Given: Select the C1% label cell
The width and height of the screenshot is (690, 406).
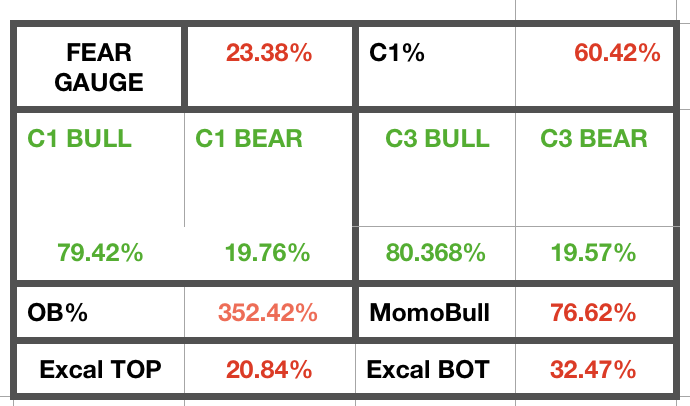Looking at the screenshot, I should click(397, 53).
